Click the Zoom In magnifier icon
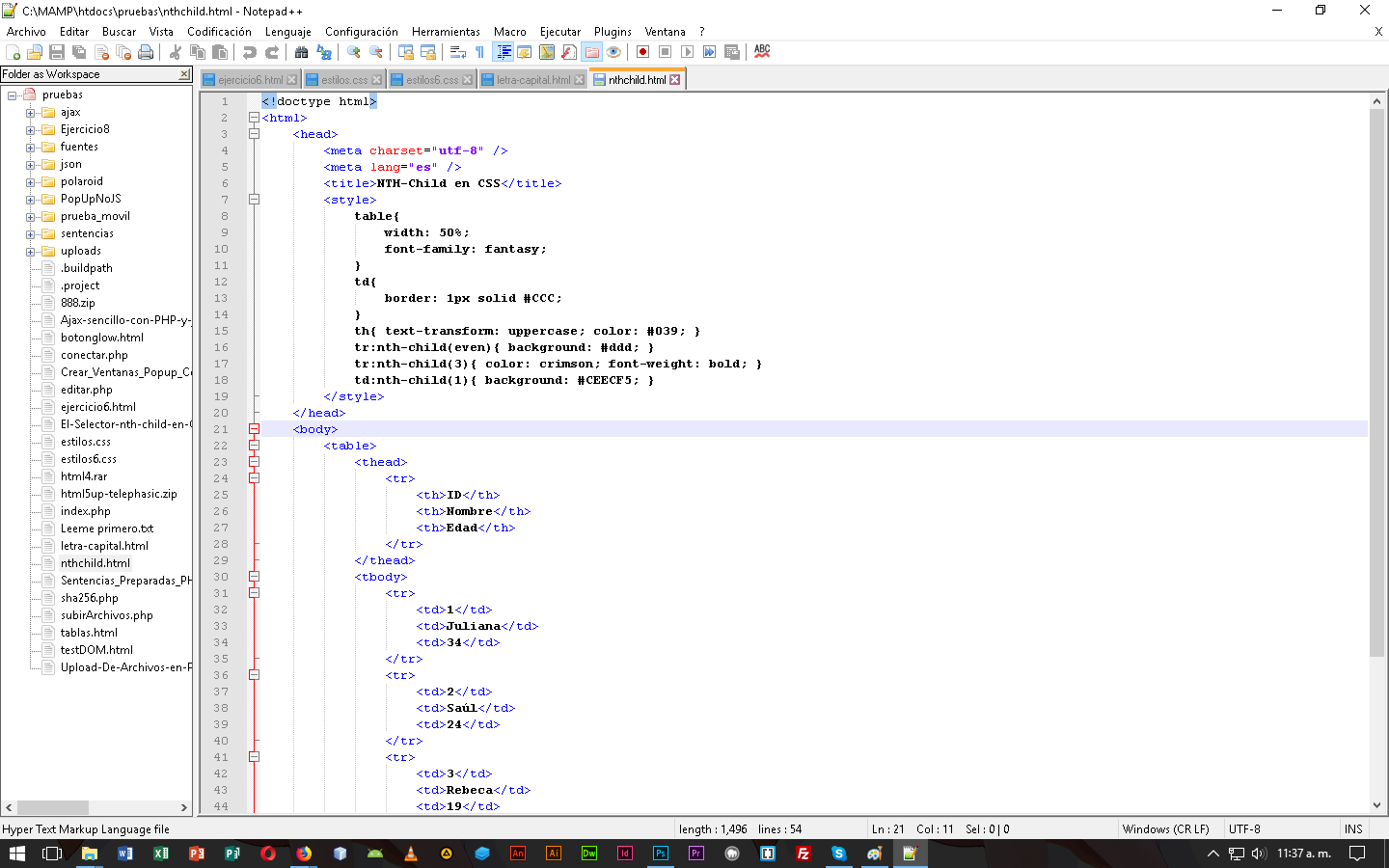This screenshot has width=1389, height=868. (354, 52)
